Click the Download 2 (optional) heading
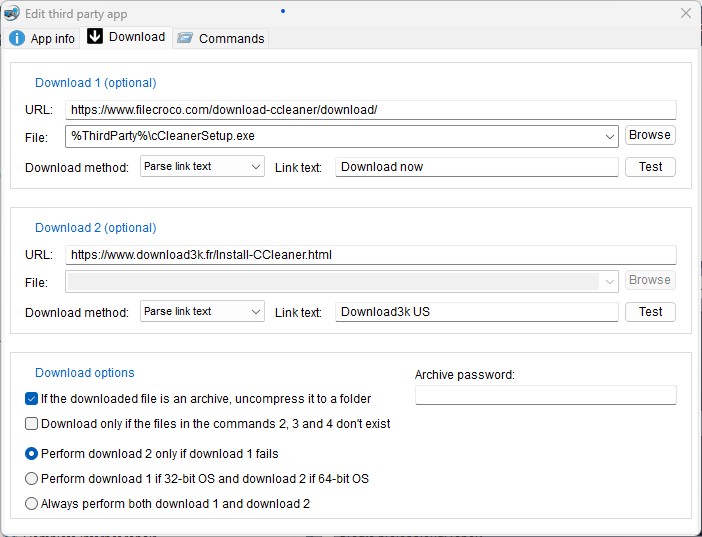702x537 pixels. coord(95,228)
